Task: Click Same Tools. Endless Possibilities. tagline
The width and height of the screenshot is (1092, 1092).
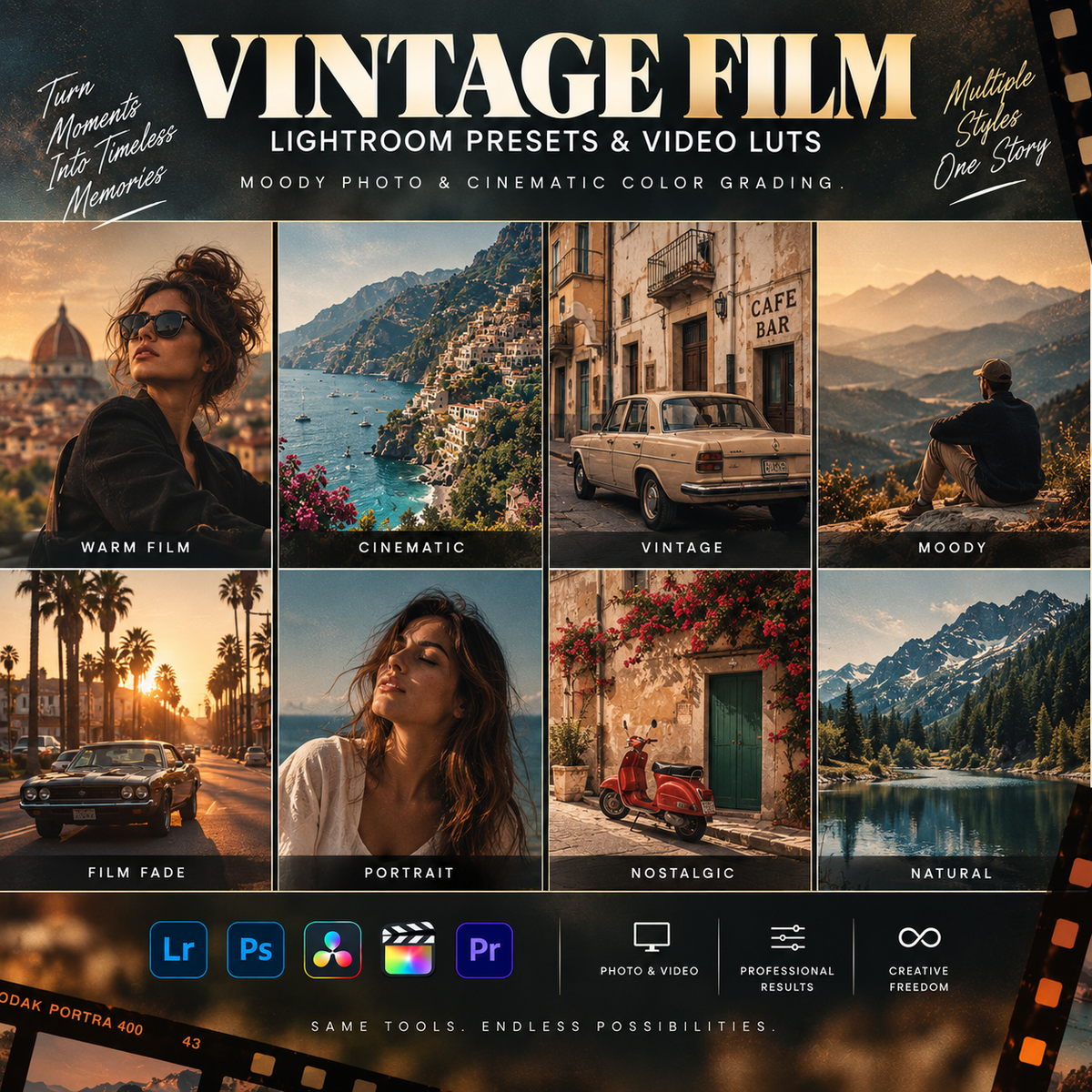Action: (x=544, y=1026)
